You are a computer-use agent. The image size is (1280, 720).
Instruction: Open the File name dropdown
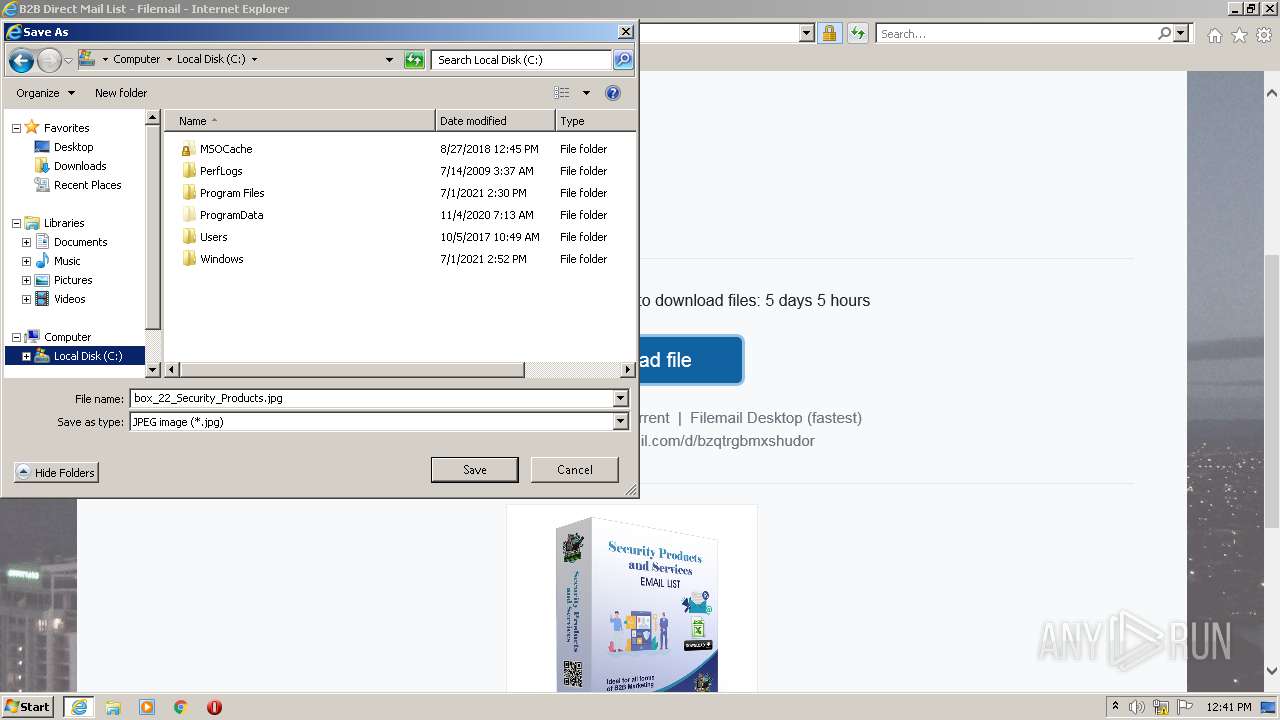621,398
